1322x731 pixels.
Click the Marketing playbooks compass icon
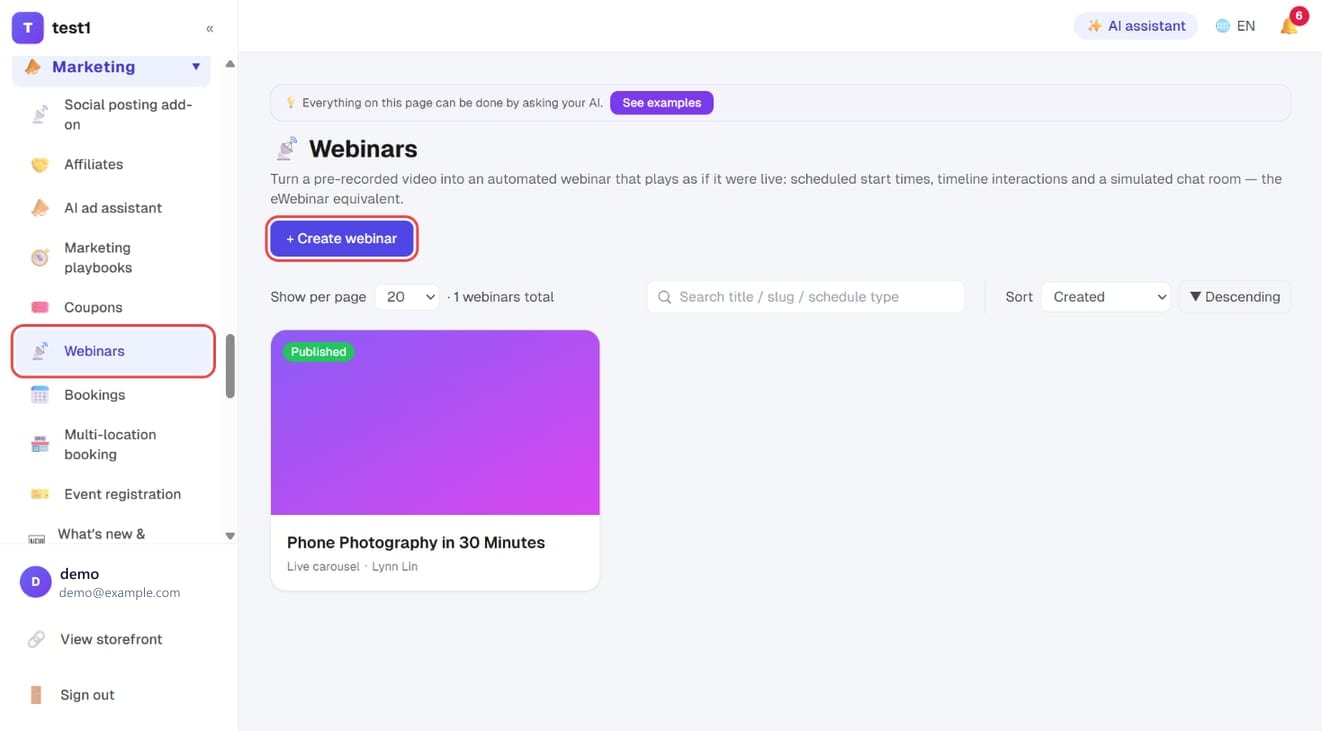40,258
